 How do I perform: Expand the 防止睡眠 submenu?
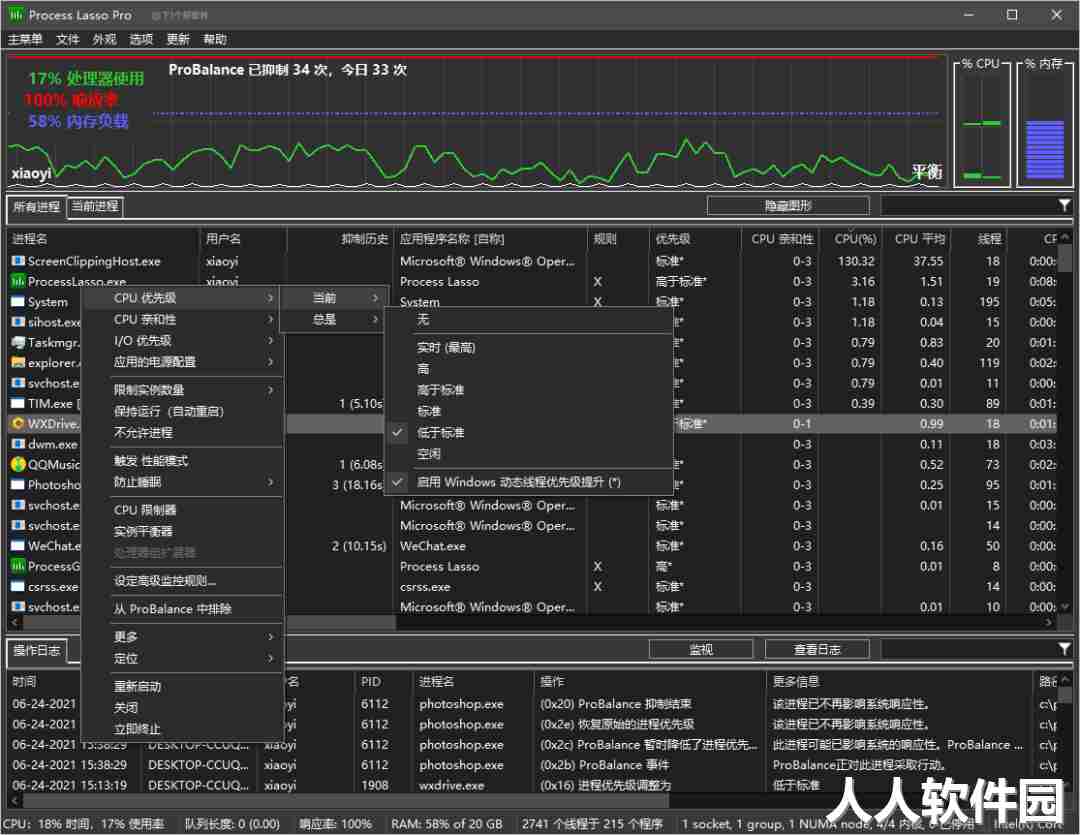click(183, 482)
